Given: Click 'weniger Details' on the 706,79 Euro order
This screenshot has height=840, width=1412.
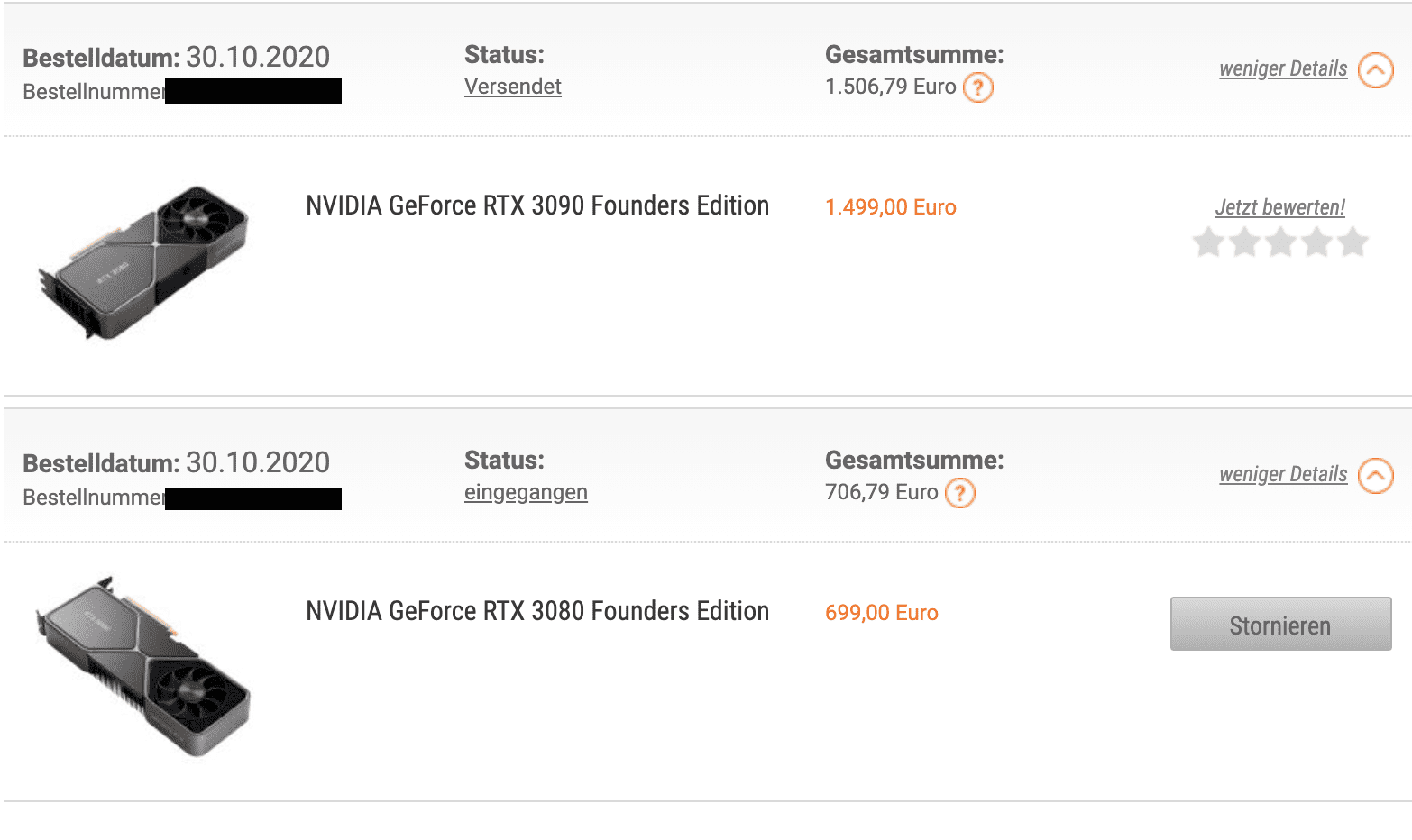Looking at the screenshot, I should pos(1283,474).
